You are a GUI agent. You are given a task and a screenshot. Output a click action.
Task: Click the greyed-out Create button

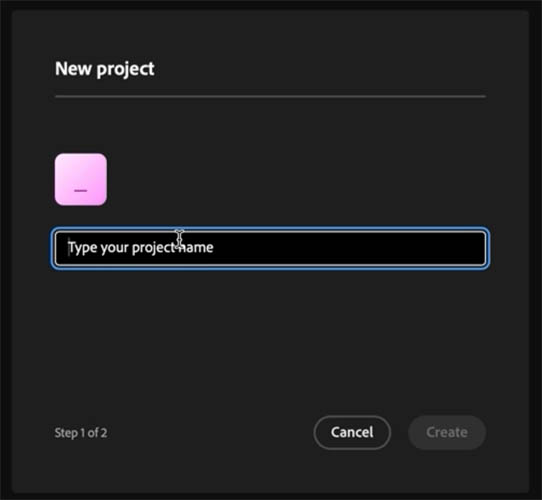coord(447,432)
